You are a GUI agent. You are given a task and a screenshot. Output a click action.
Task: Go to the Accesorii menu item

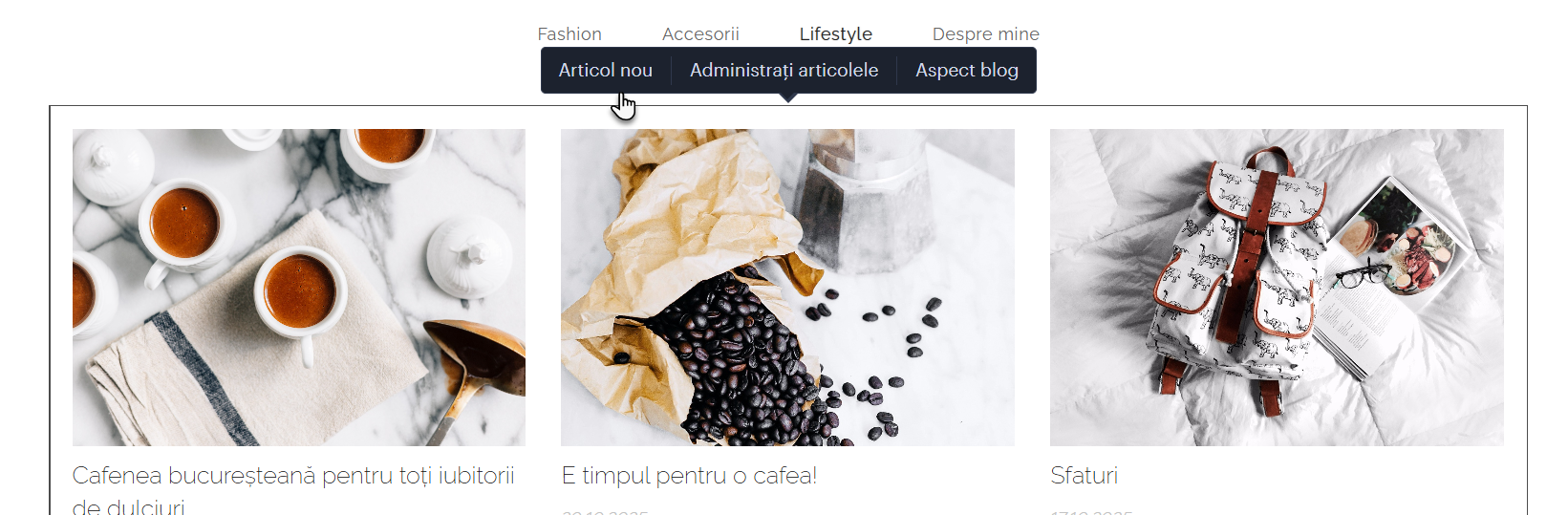(x=700, y=33)
